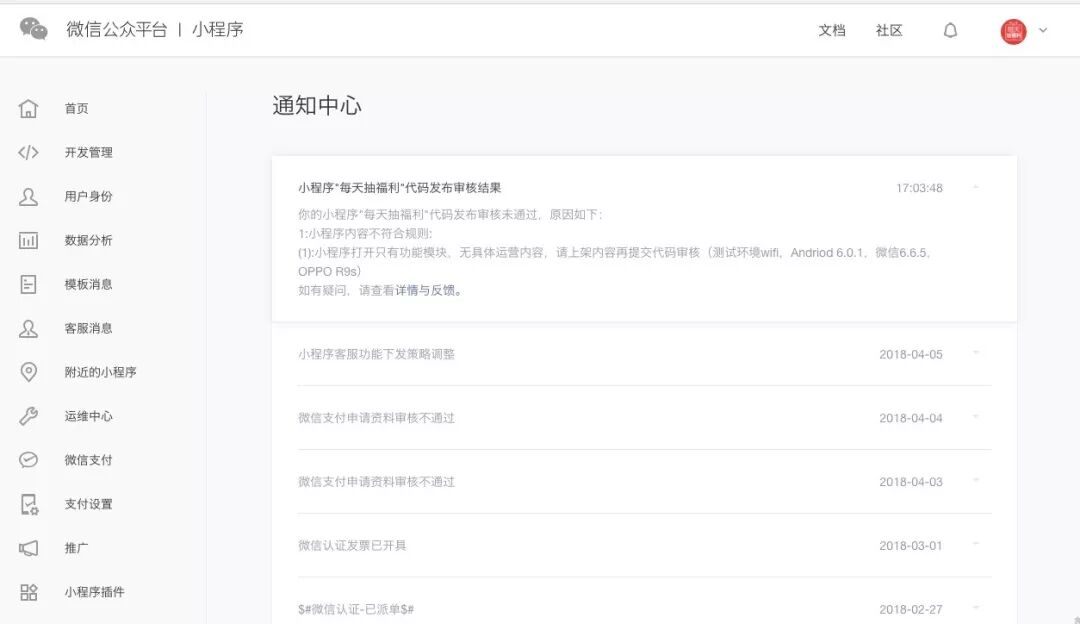Open 小程序插件 menu item
This screenshot has height=624, width=1080.
point(94,592)
